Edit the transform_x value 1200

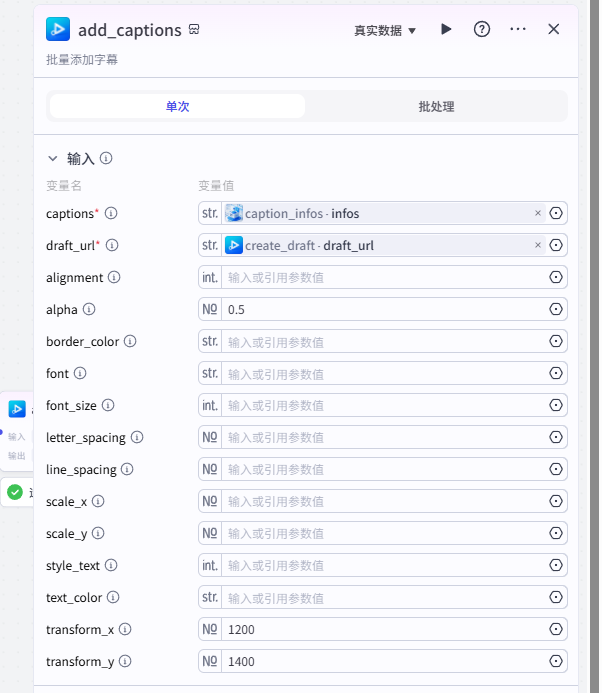(x=384, y=629)
